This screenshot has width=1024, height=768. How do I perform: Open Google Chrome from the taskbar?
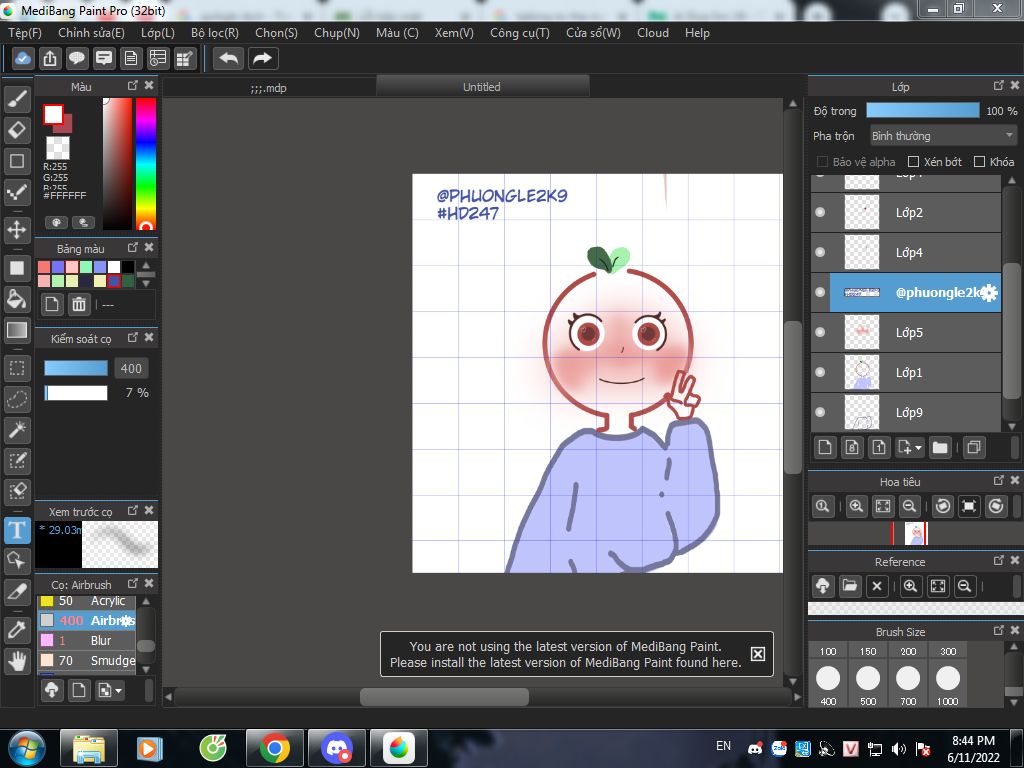tap(274, 748)
